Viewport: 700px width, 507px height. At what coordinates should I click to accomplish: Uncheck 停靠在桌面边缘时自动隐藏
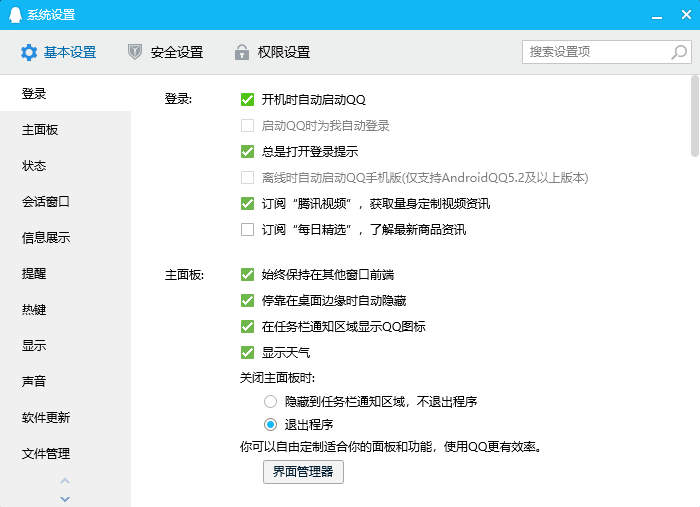[x=247, y=300]
